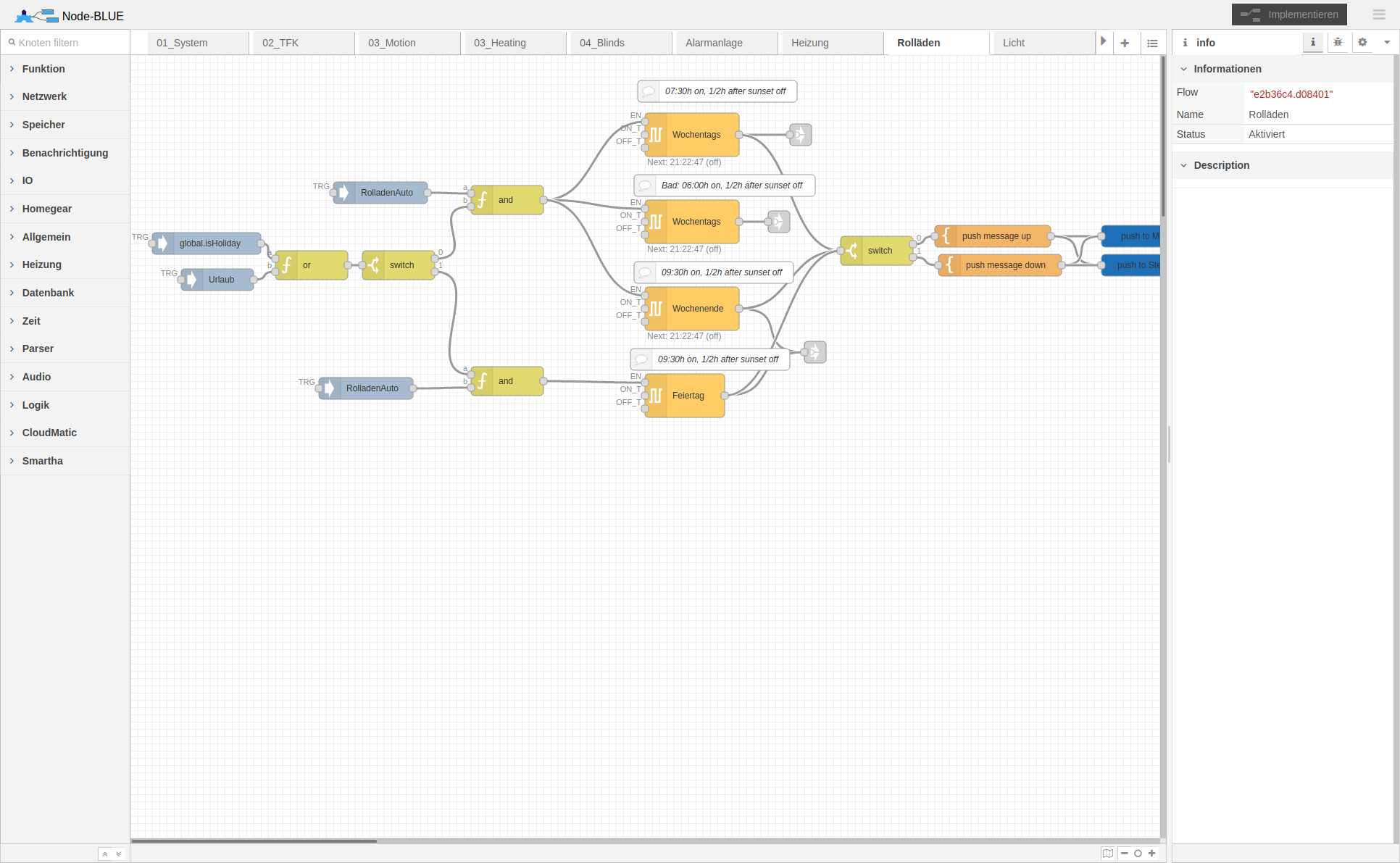Viewport: 1400px width, 863px height.
Task: Select the lower RolladenAuto node
Action: coord(366,388)
